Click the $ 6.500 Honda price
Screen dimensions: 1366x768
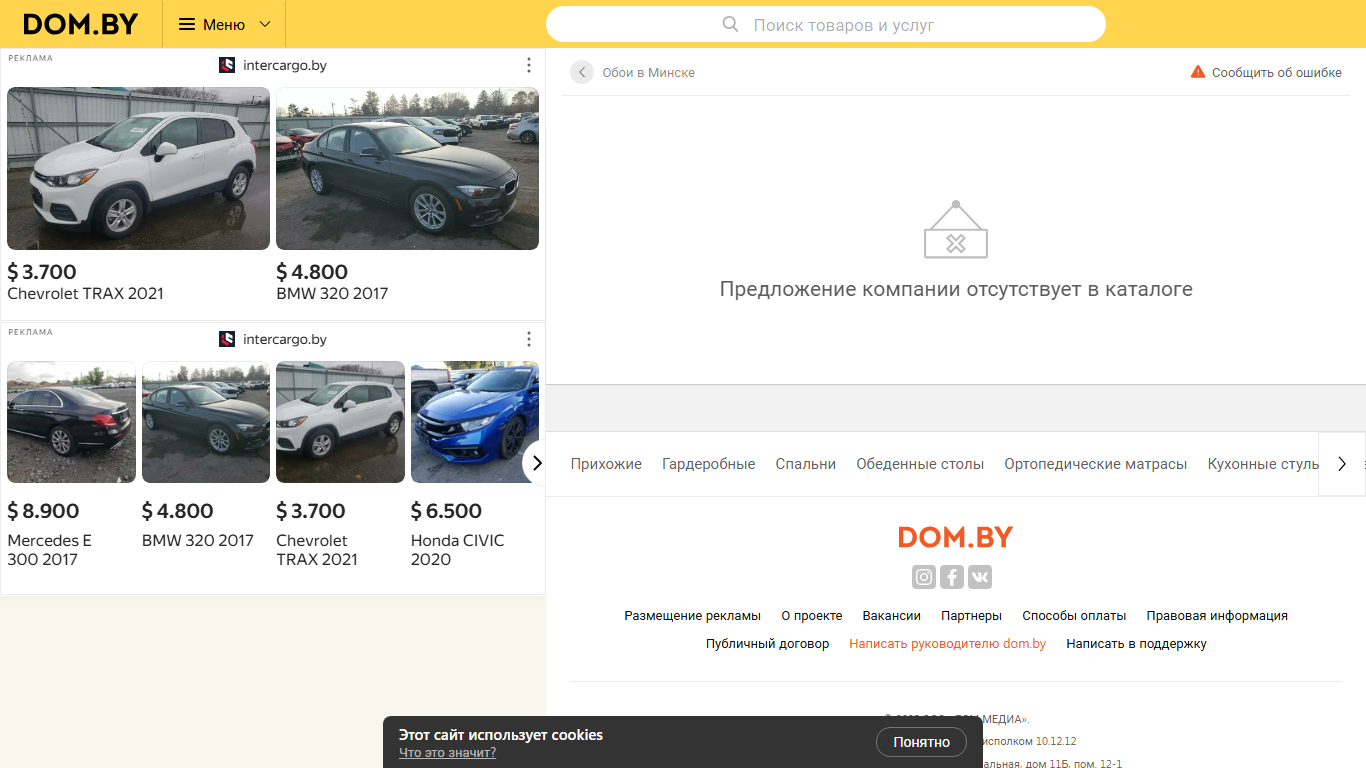pyautogui.click(x=447, y=511)
